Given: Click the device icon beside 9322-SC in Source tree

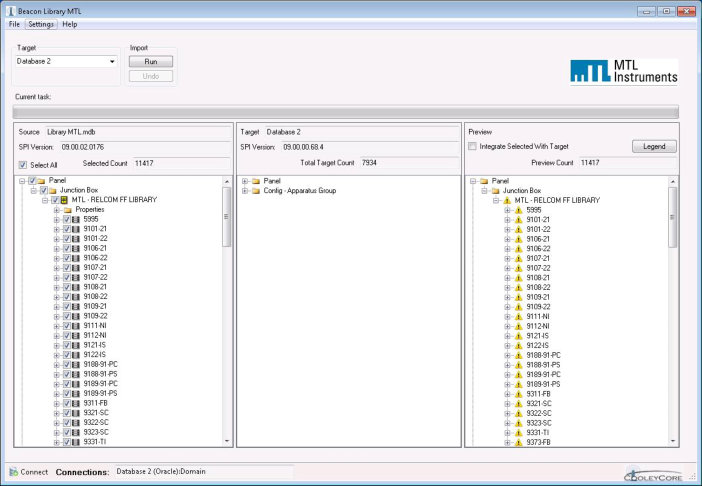Looking at the screenshot, I should coord(76,422).
